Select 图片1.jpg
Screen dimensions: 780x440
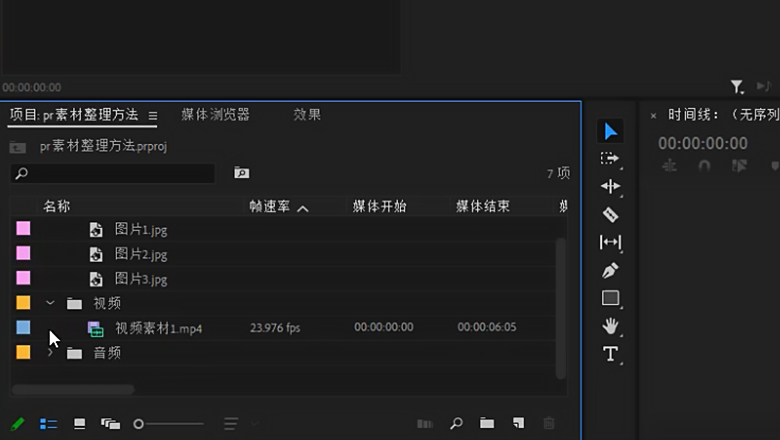pos(141,229)
